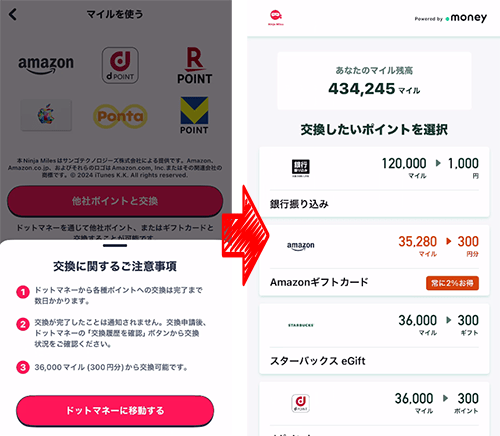Select the Rakuten R POINT icon

[x=195, y=65]
